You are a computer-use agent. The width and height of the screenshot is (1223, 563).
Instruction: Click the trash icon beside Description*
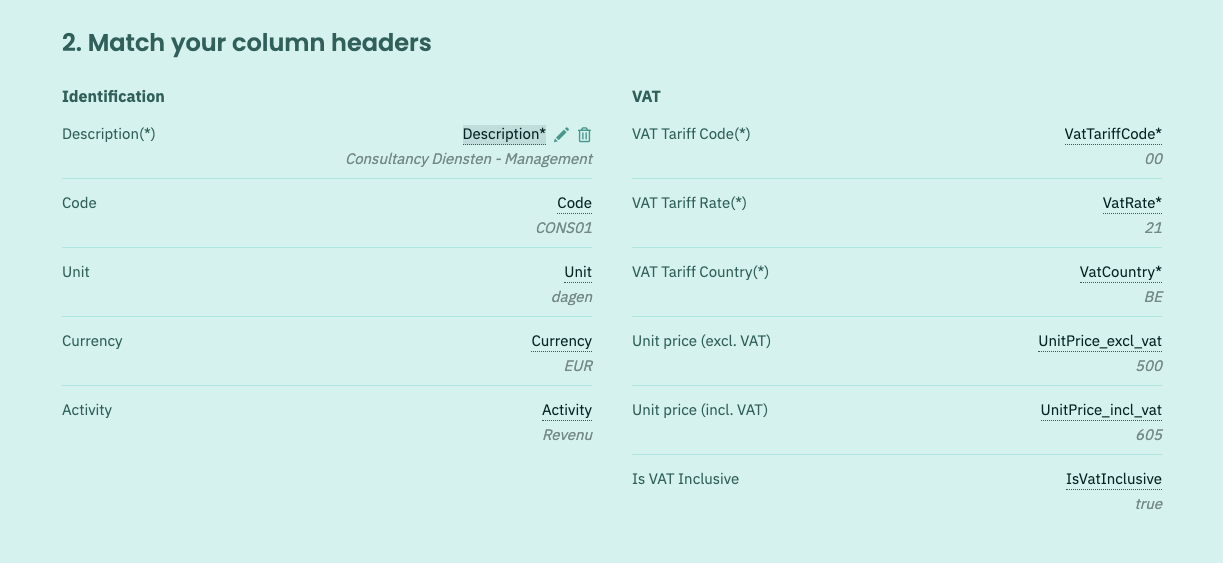click(585, 135)
